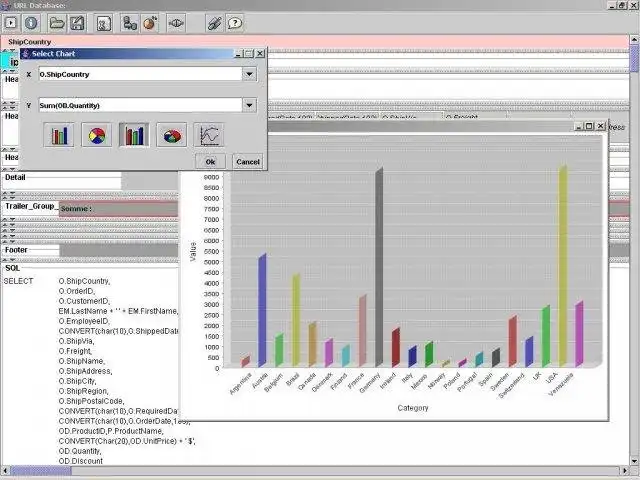
Task: Select the Footer band label
Action: click(x=16, y=250)
